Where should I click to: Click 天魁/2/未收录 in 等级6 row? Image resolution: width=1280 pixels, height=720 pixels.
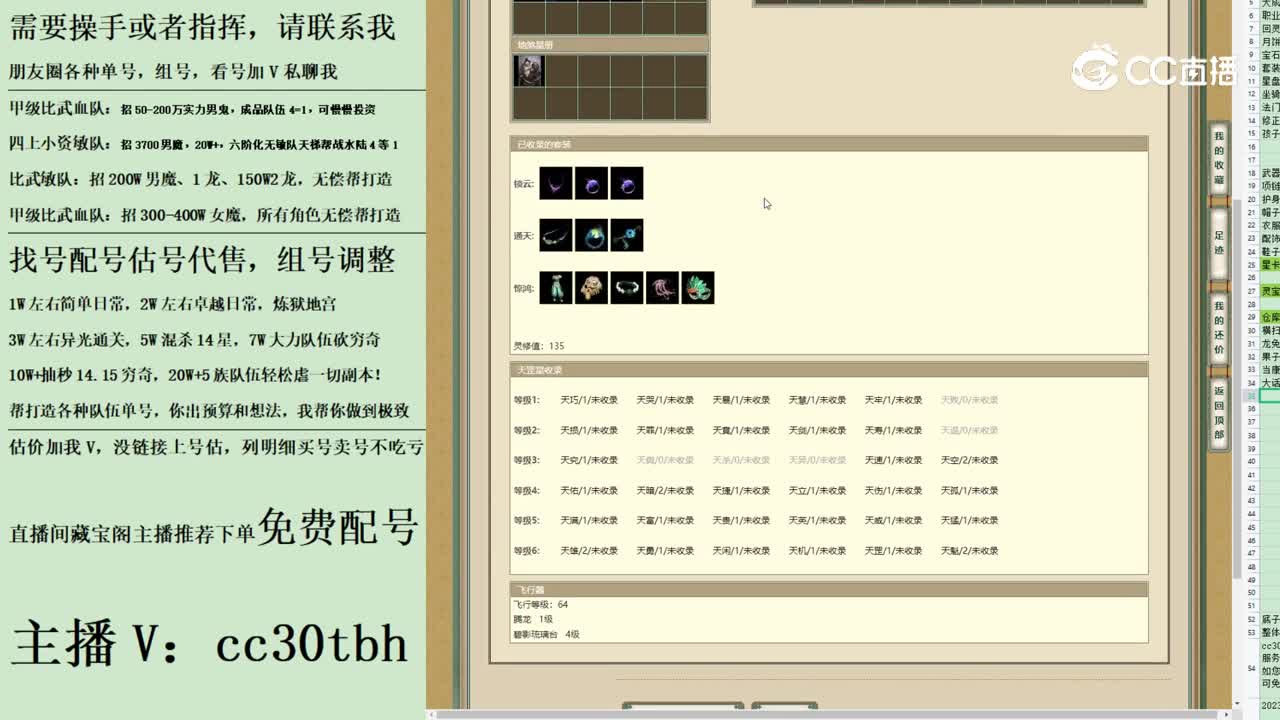(970, 550)
